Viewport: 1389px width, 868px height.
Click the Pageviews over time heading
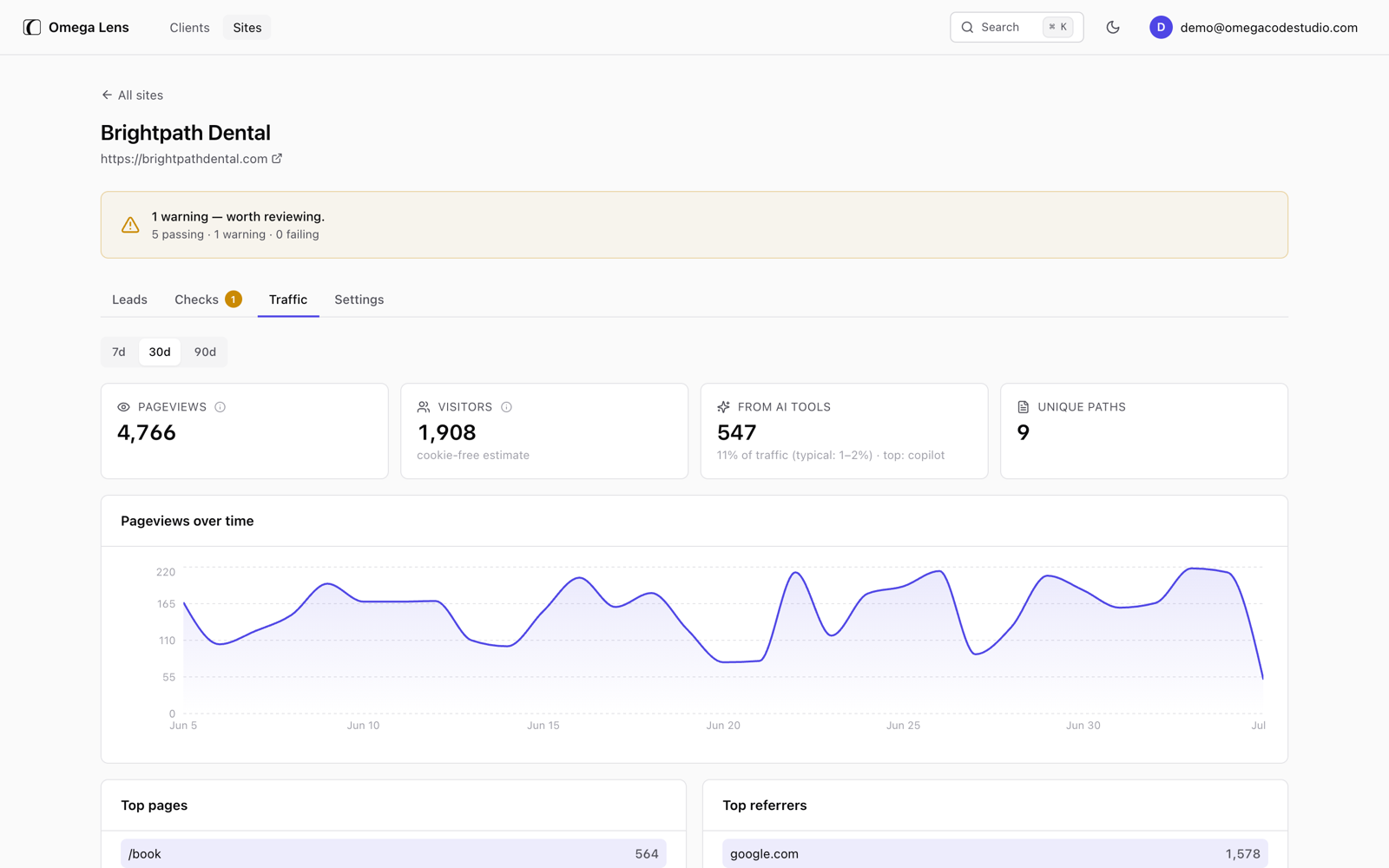click(188, 521)
